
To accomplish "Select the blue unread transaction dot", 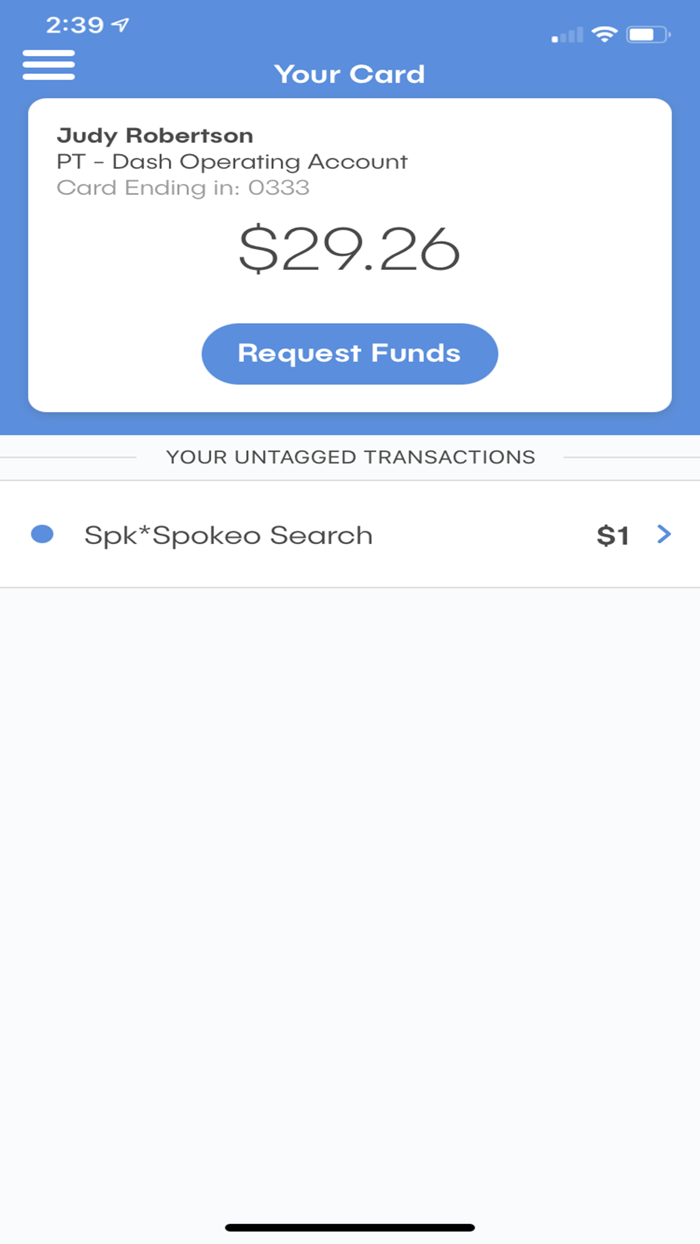I will [x=42, y=534].
